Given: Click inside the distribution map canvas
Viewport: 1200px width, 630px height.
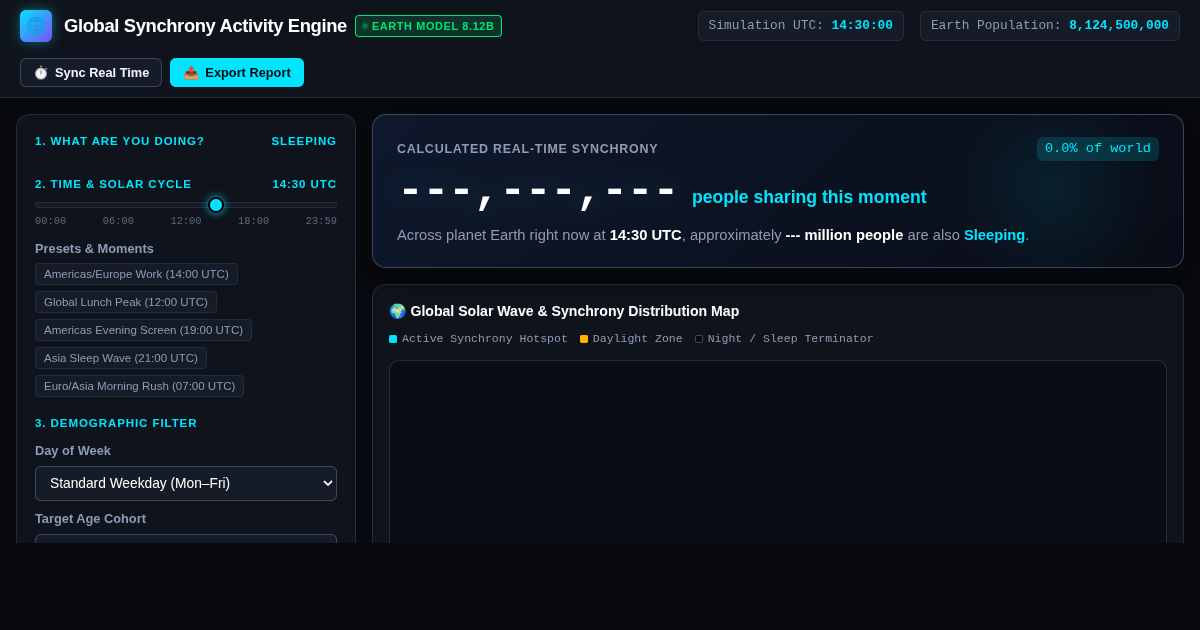Looking at the screenshot, I should click(x=778, y=452).
